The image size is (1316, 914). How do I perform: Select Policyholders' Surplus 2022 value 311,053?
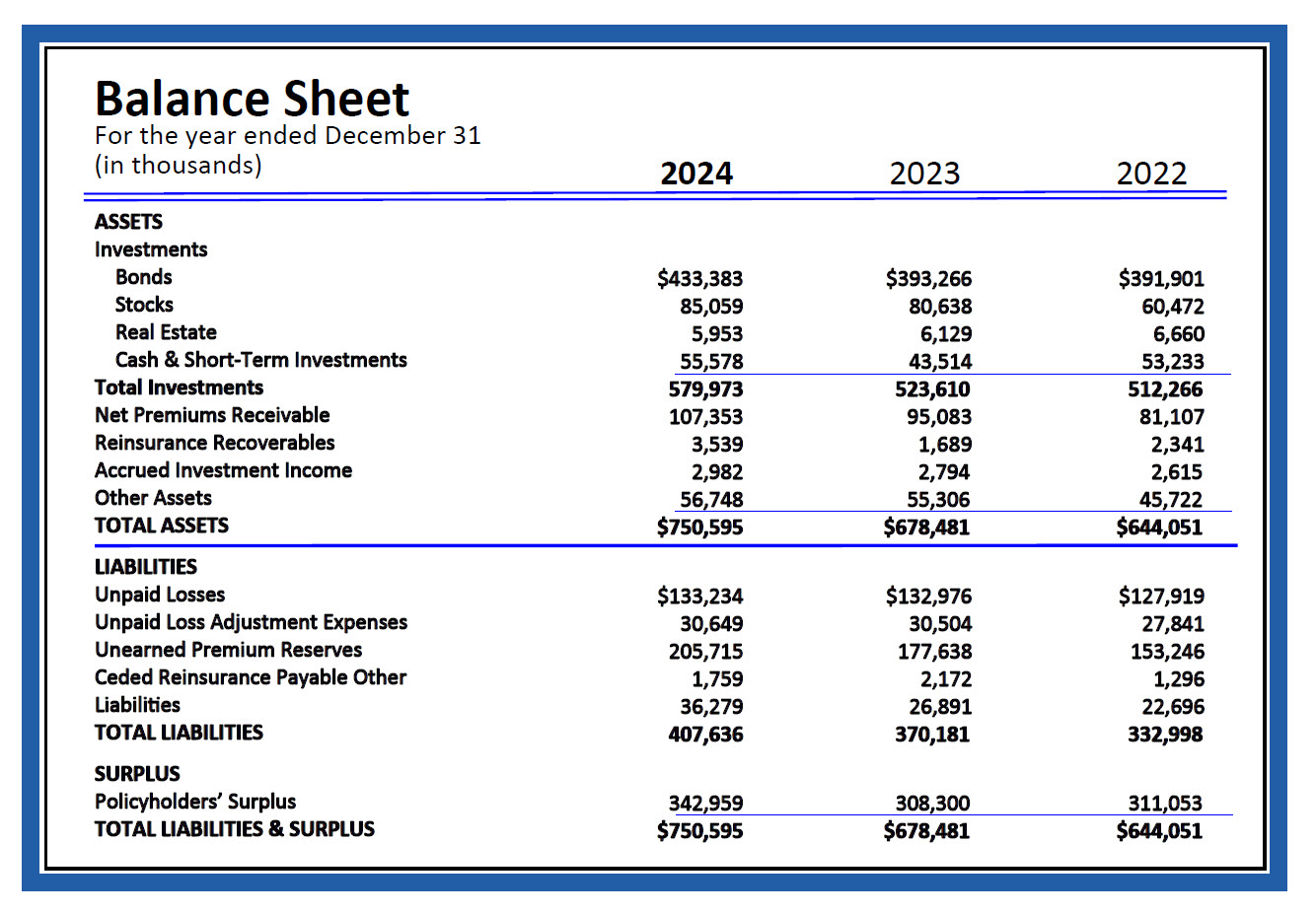tap(1165, 804)
